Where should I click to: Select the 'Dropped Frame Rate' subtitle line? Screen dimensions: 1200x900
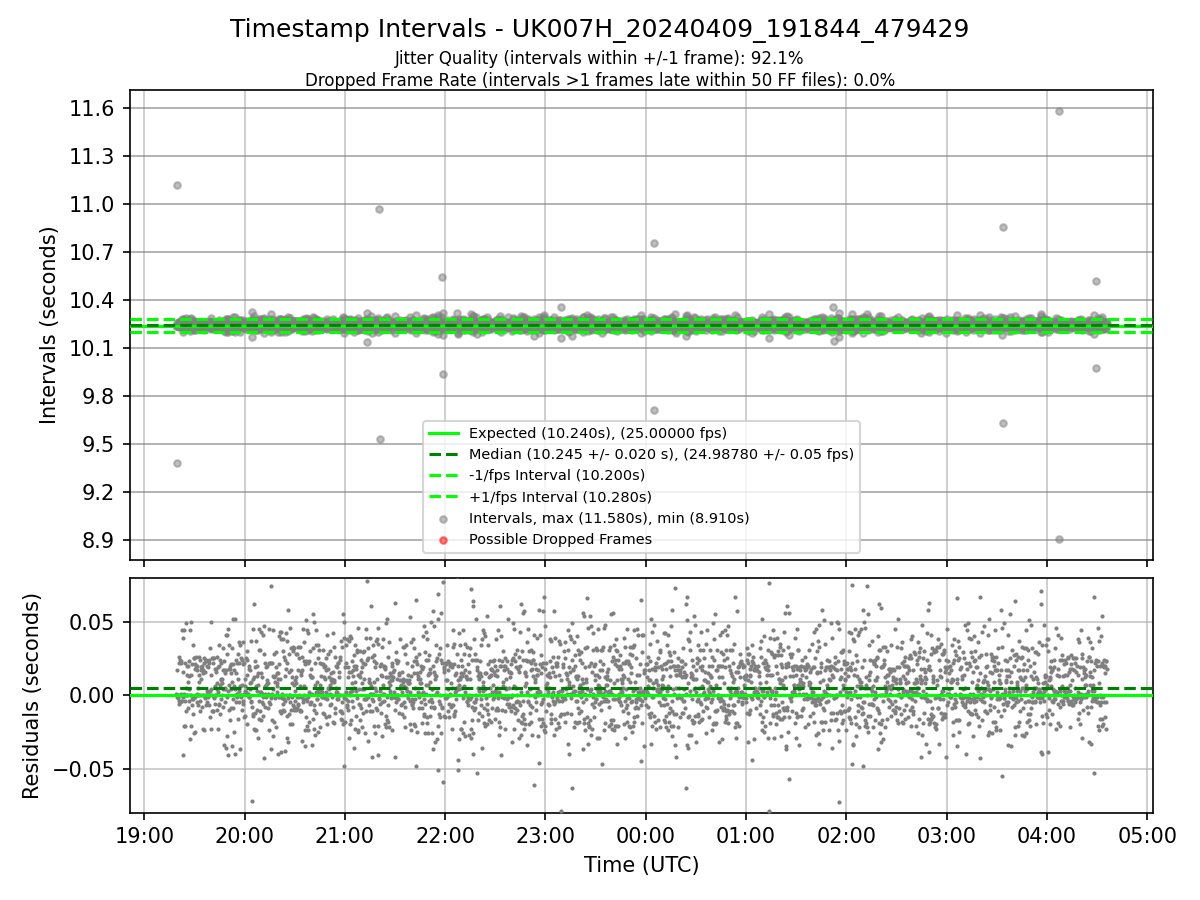599,80
